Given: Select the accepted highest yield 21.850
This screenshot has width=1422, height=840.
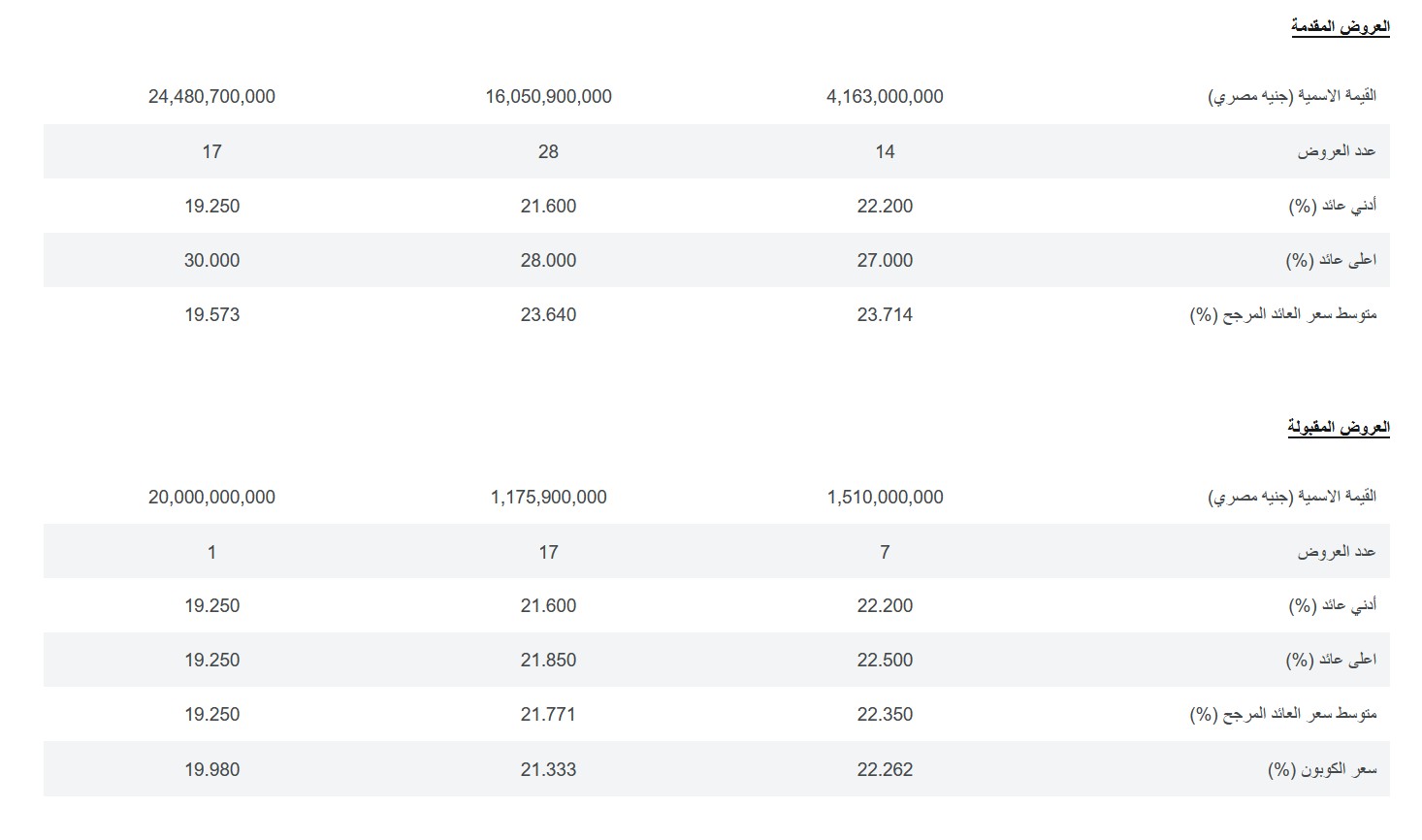Looking at the screenshot, I should coord(548,660).
